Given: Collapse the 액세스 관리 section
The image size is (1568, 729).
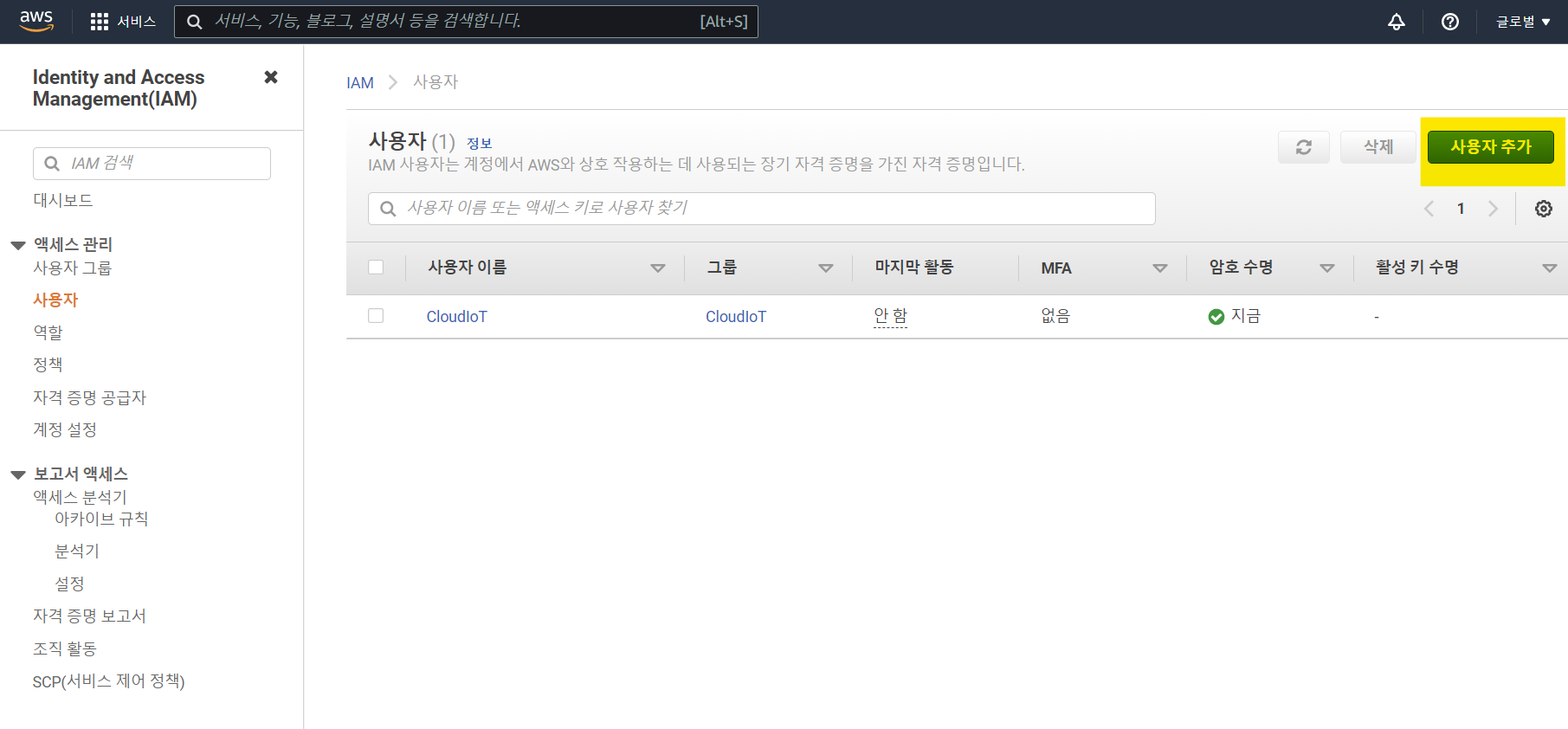Looking at the screenshot, I should [x=18, y=246].
